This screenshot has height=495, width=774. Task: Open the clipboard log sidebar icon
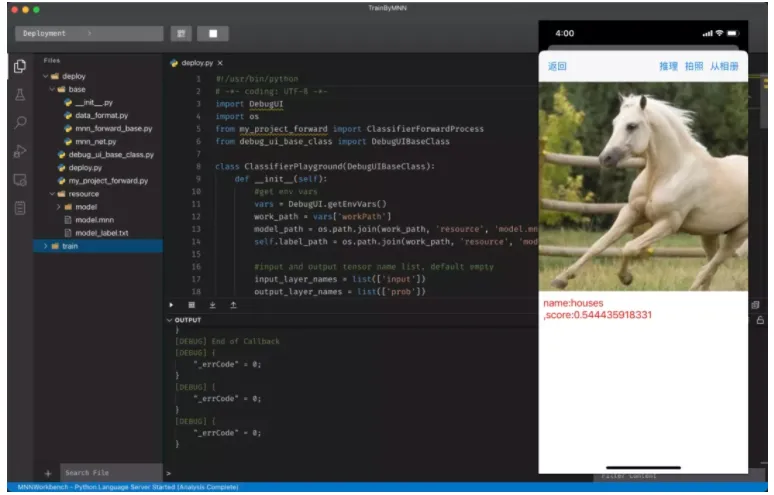tap(20, 208)
